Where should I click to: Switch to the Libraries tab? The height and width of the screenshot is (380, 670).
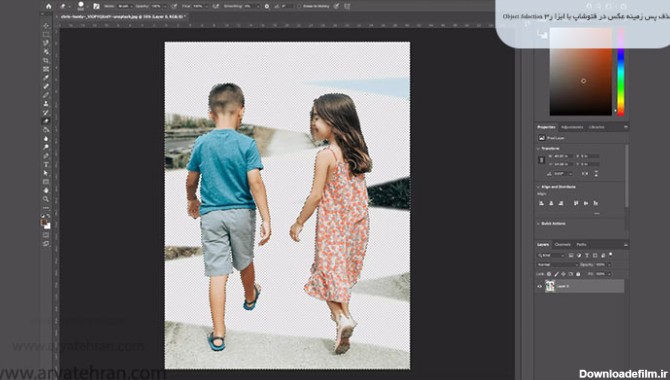597,127
